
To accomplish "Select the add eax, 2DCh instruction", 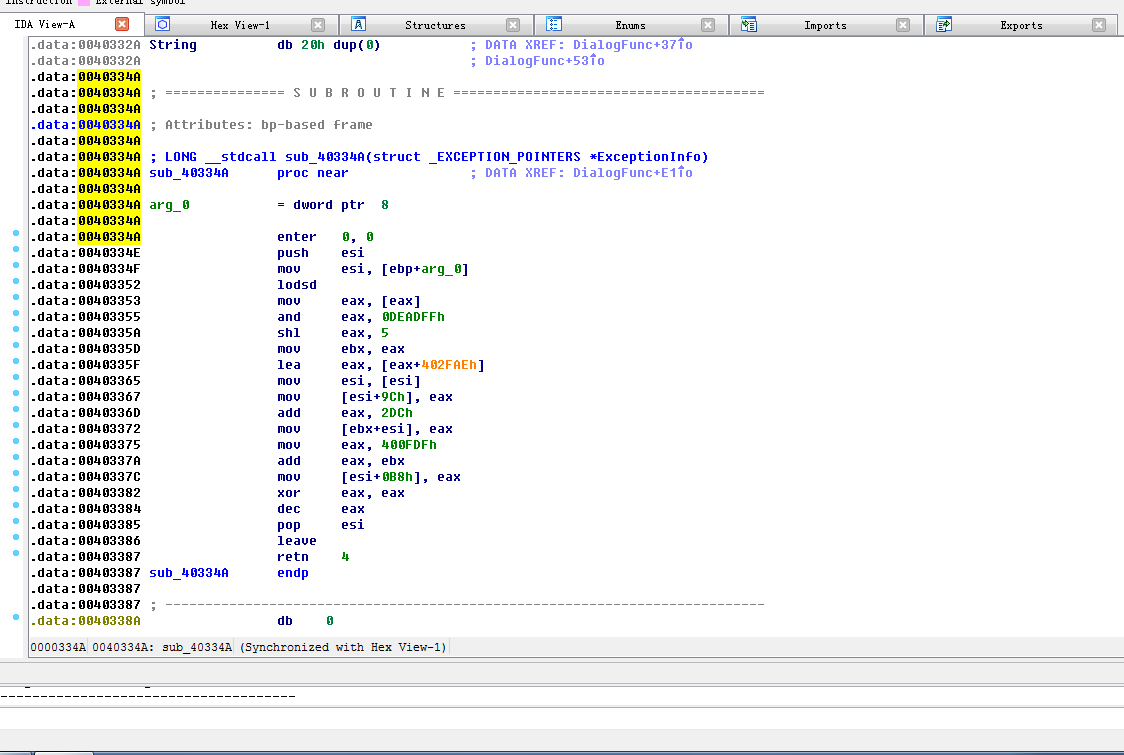I will click(345, 413).
